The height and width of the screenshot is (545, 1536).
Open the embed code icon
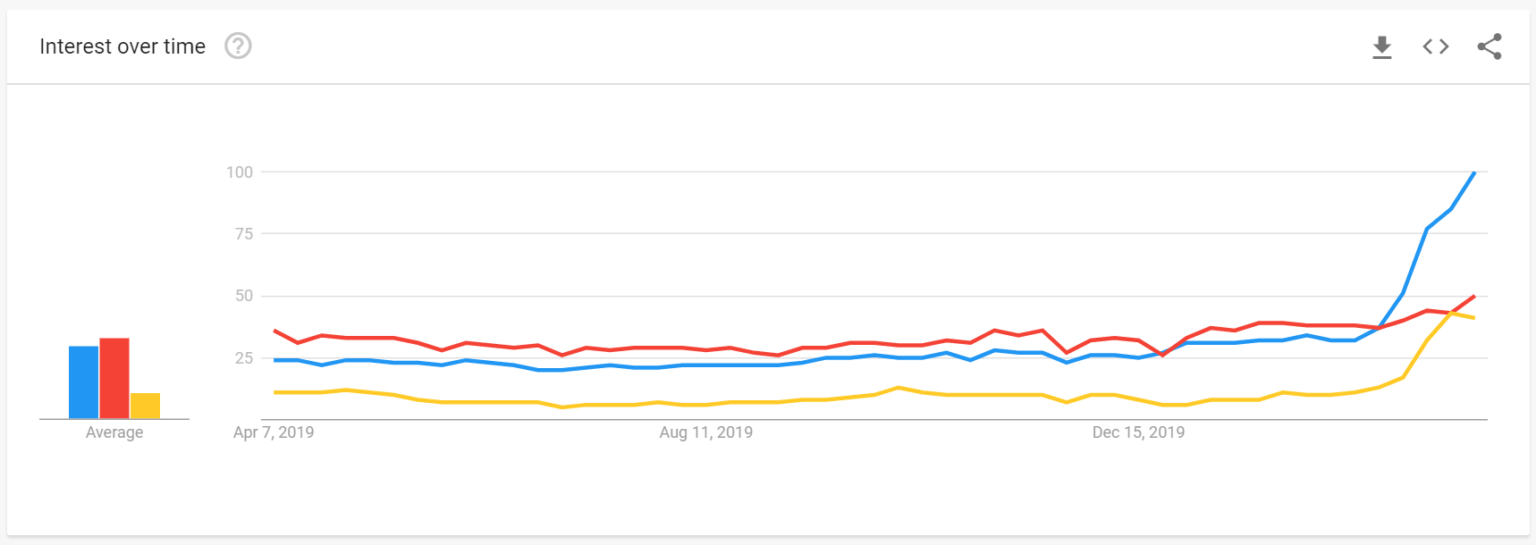(1436, 46)
